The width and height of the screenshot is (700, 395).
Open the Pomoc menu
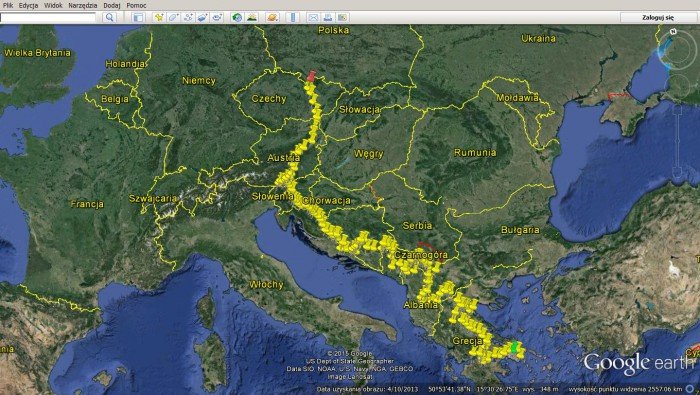pos(136,5)
